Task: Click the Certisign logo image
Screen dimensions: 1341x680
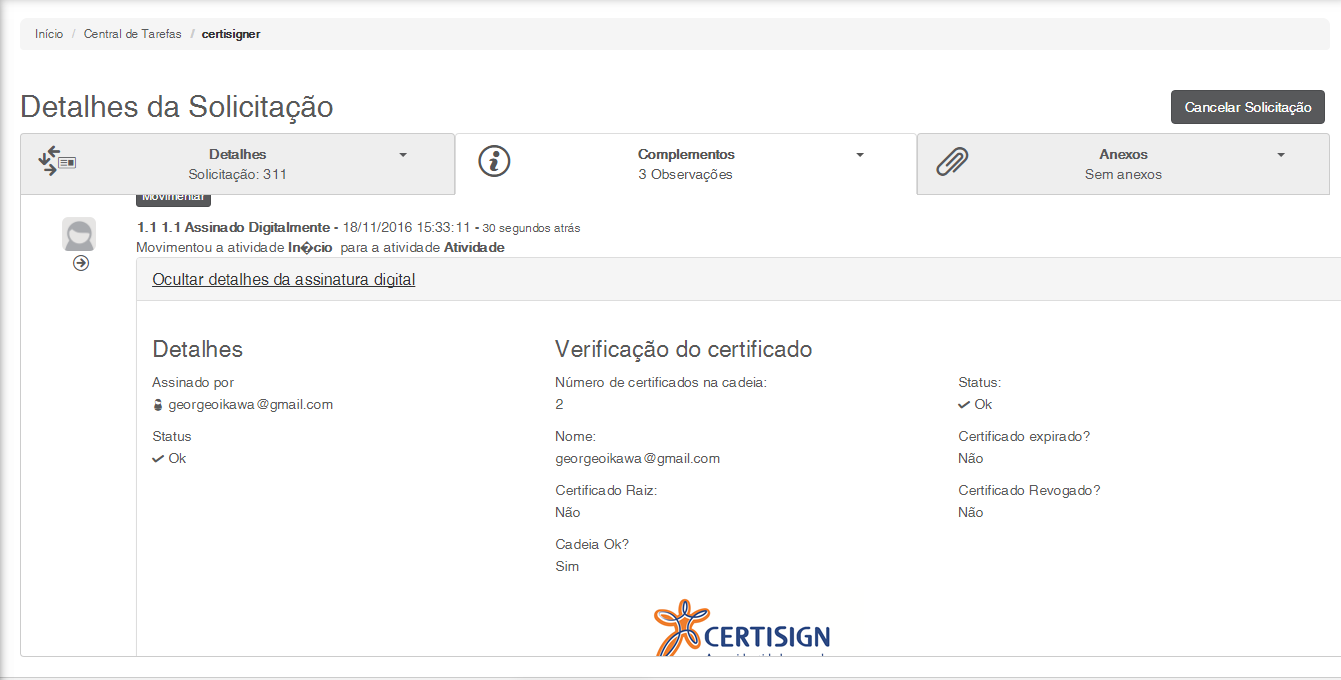Action: [x=742, y=629]
